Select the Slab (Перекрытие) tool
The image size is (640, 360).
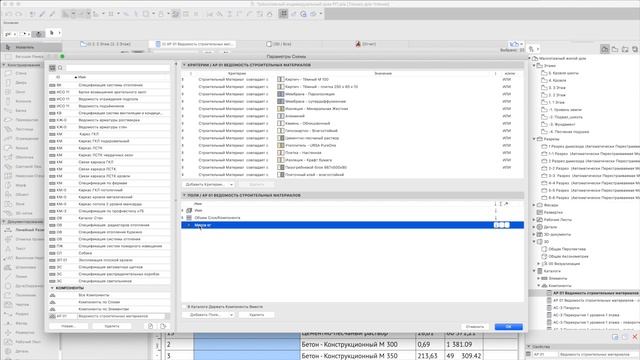coord(20,120)
